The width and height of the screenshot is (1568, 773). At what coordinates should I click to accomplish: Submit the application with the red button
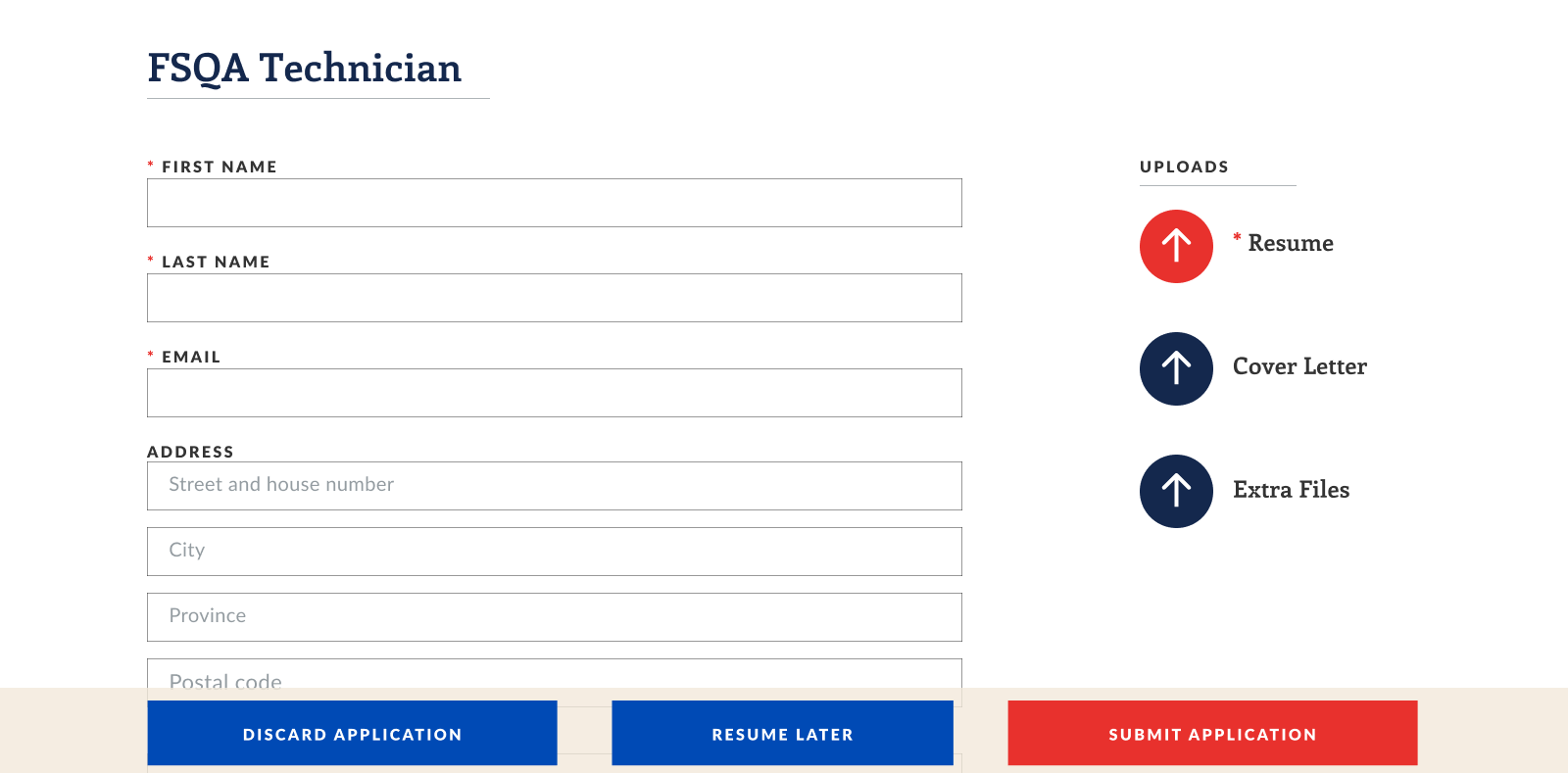[1213, 733]
